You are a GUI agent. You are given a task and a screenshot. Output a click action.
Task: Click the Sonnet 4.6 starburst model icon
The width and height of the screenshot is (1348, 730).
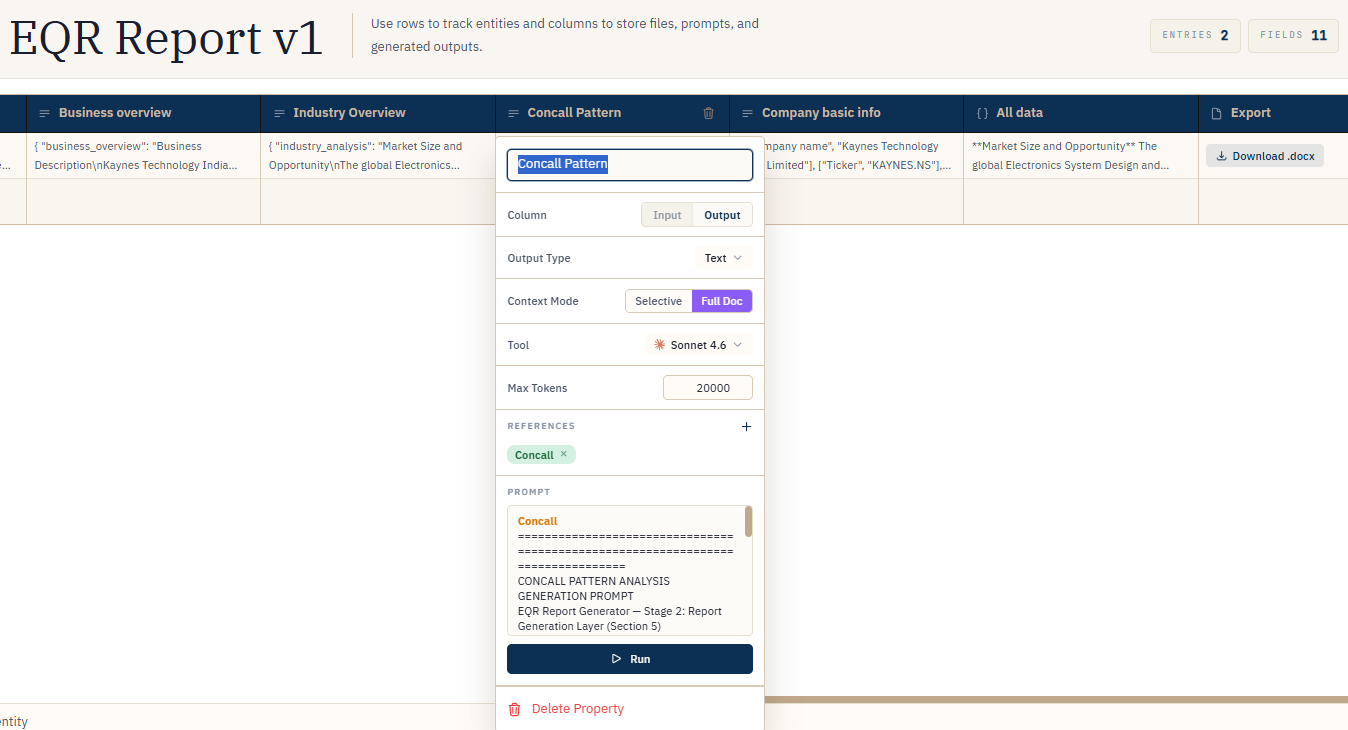659,345
